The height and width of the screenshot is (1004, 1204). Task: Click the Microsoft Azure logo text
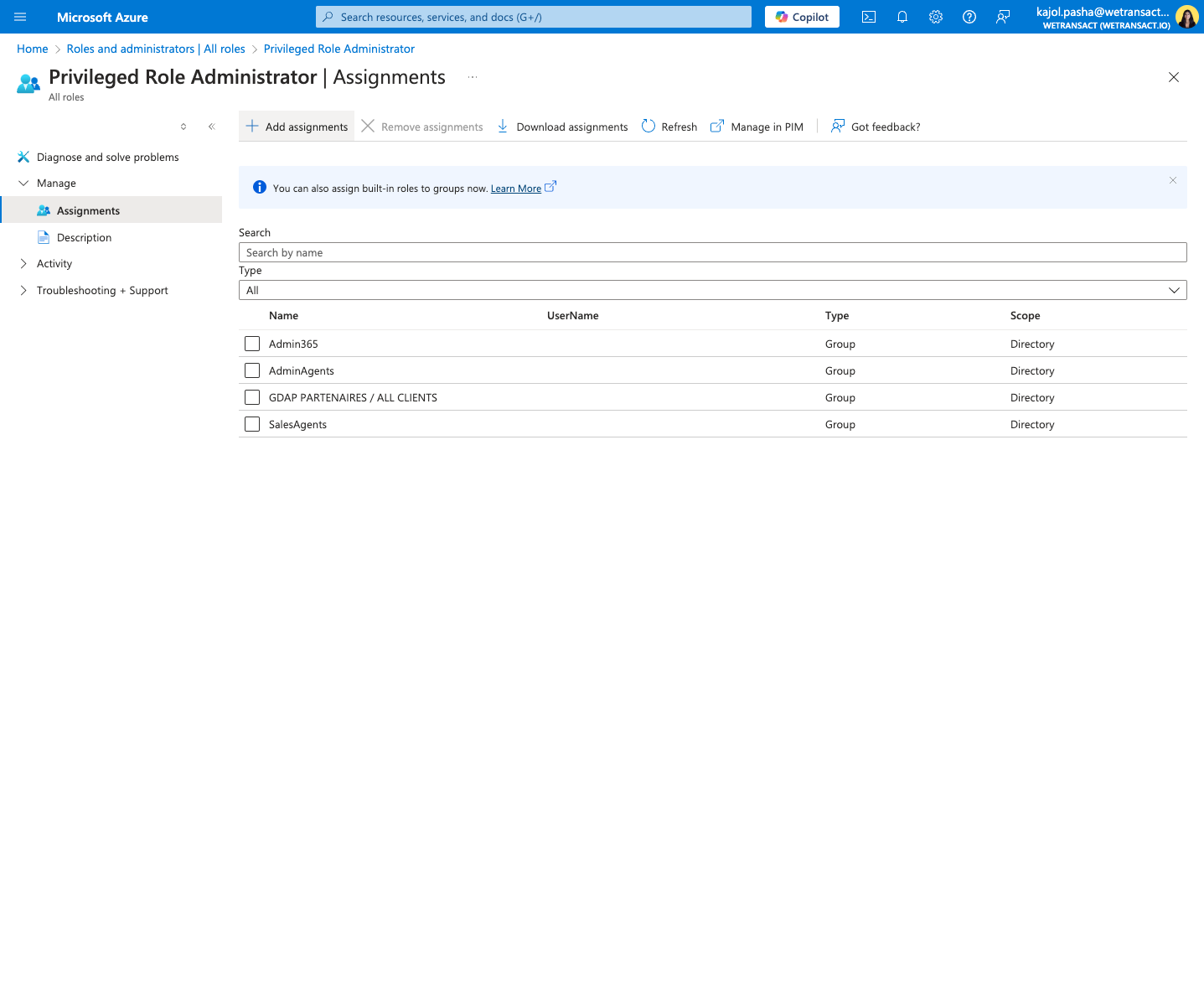(x=102, y=17)
